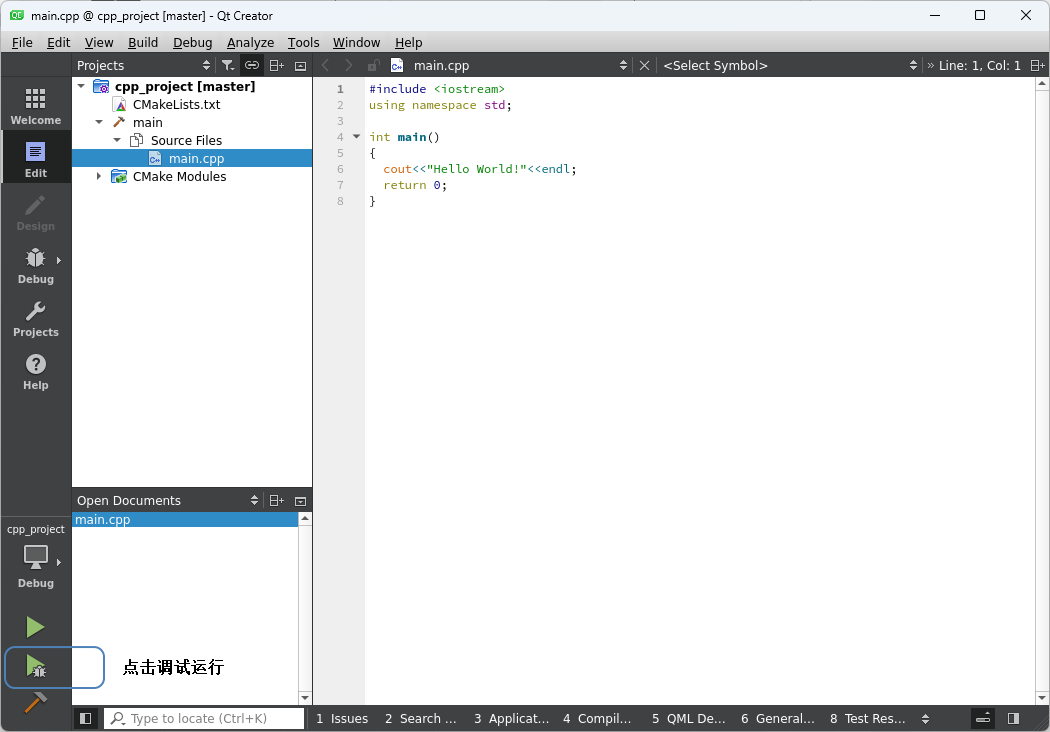Image resolution: width=1050 pixels, height=732 pixels.
Task: Show the QML Debugger Console pane
Action: click(x=689, y=718)
